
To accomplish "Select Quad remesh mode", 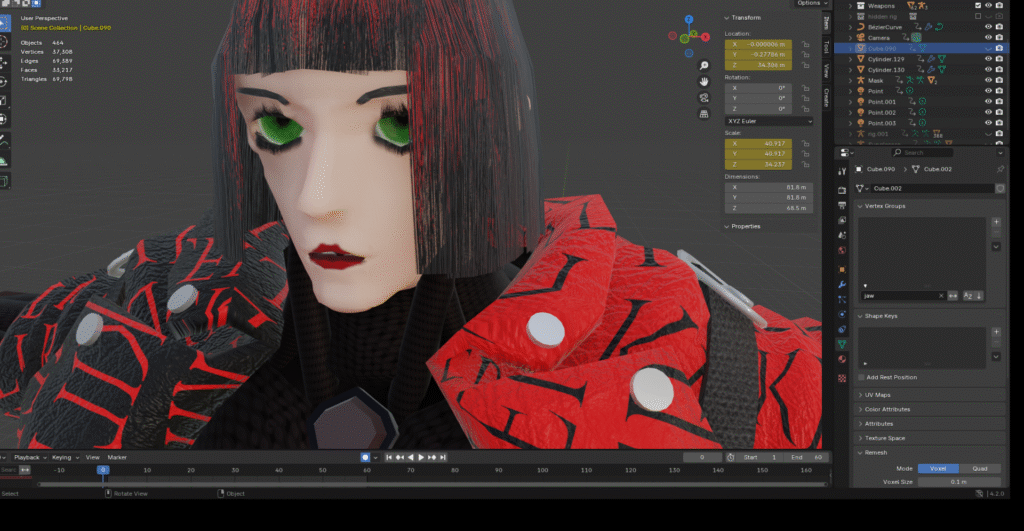I will 980,468.
